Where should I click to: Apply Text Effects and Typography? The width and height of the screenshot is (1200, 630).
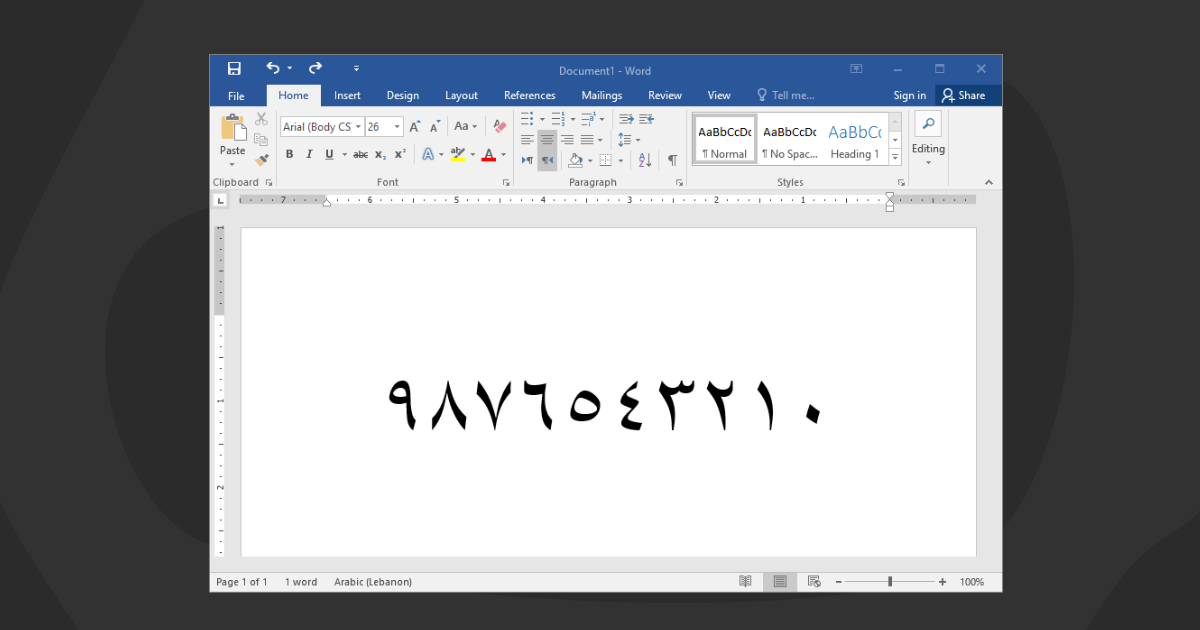coord(427,155)
